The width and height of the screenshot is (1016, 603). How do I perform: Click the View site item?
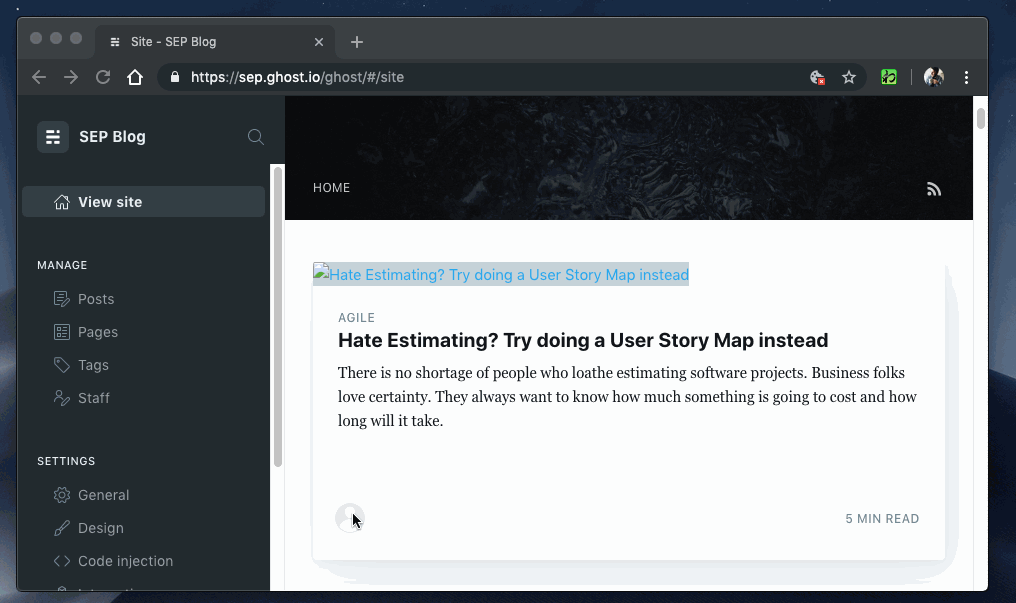click(143, 202)
